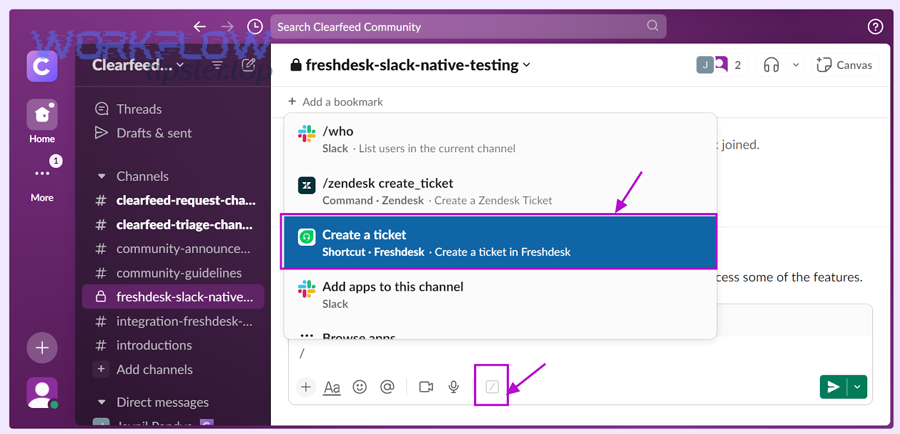Record an audio clip with microphone icon

coord(454,387)
